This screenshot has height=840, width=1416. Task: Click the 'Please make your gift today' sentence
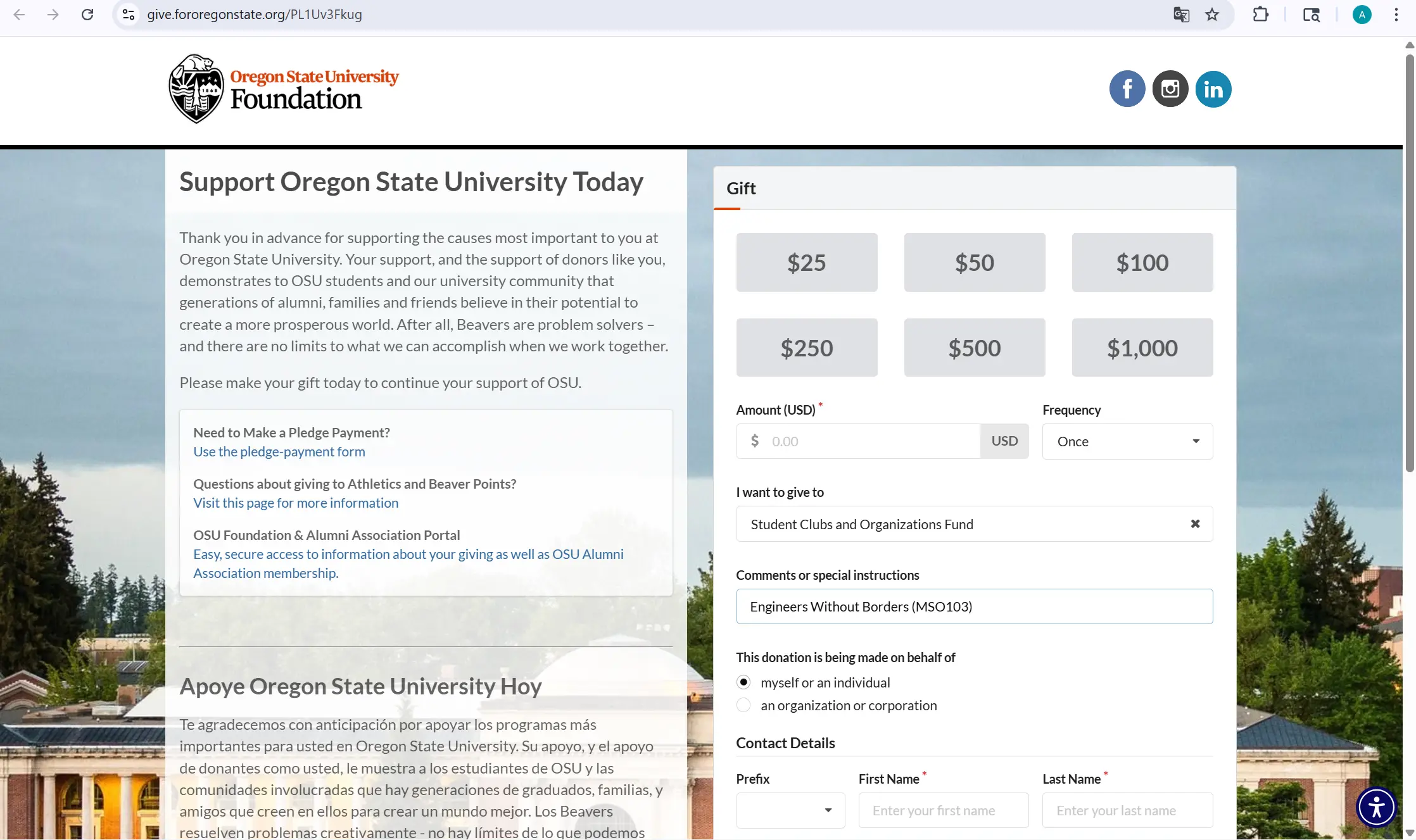pyautogui.click(x=380, y=382)
